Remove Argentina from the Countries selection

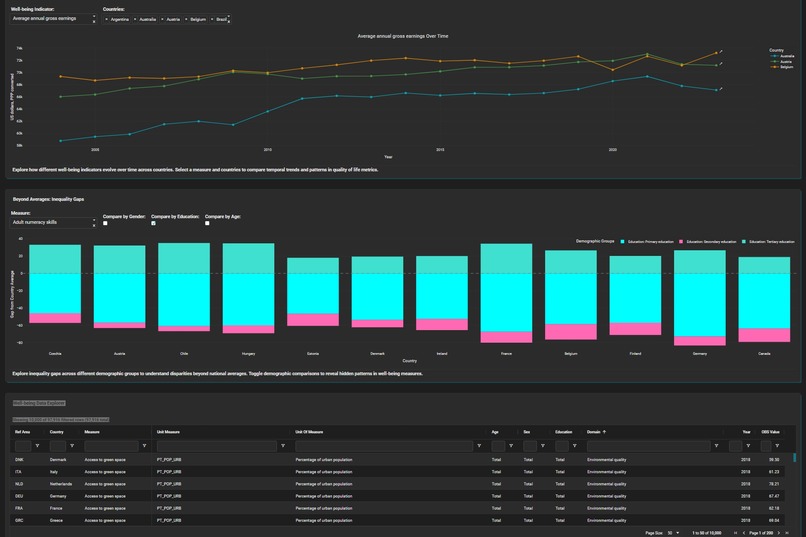[106, 20]
